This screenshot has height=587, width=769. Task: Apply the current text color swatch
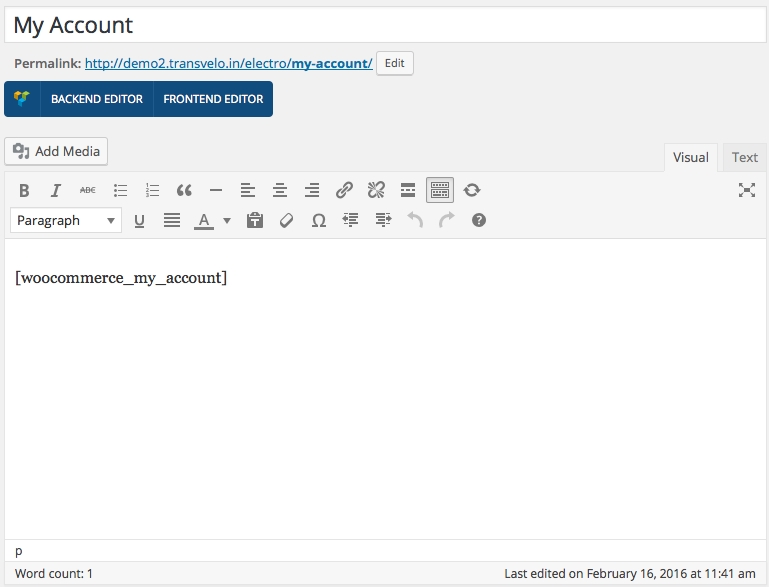pyautogui.click(x=204, y=220)
